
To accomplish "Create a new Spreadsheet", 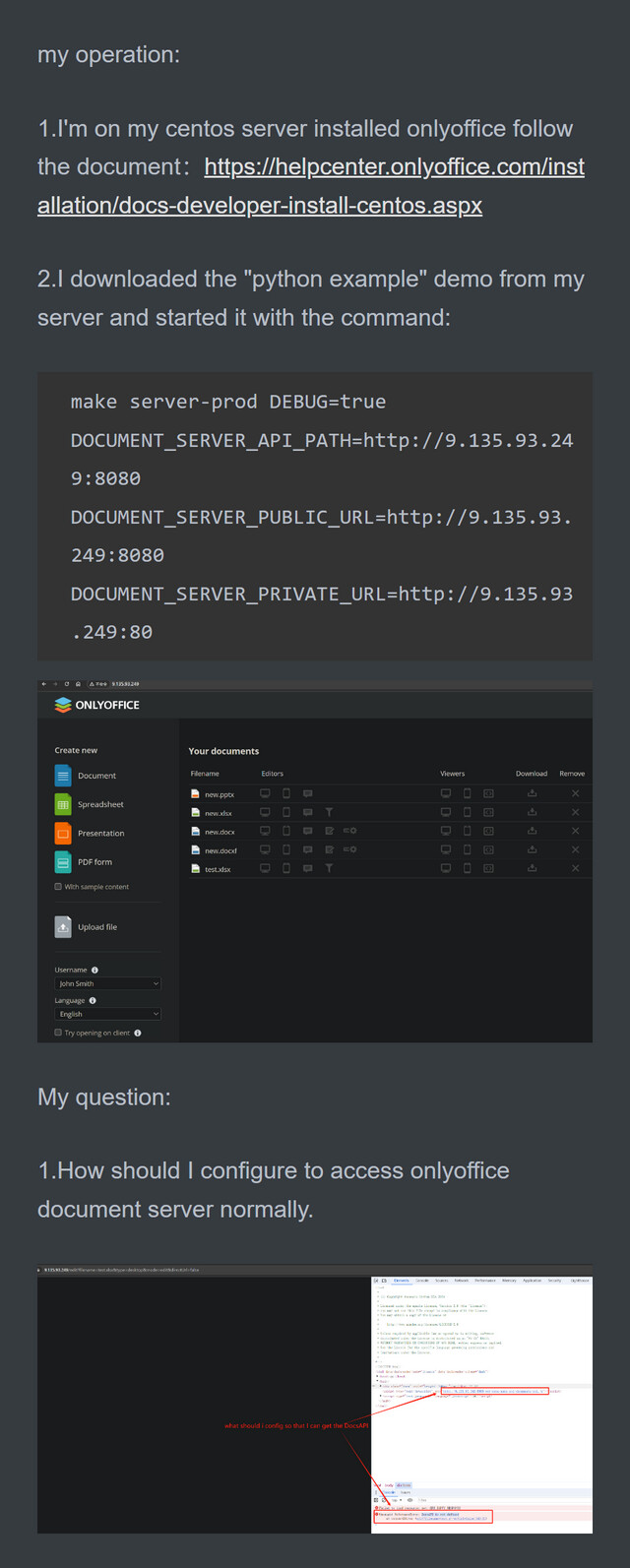I will coord(90,804).
